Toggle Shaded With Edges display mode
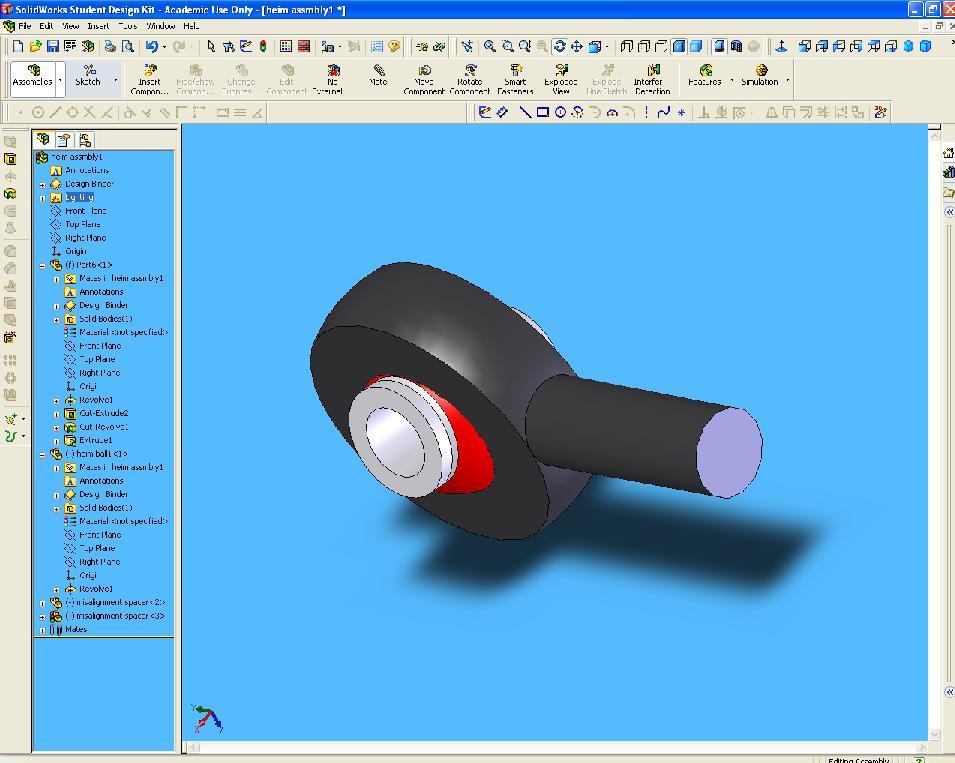The image size is (955, 763). click(x=679, y=46)
